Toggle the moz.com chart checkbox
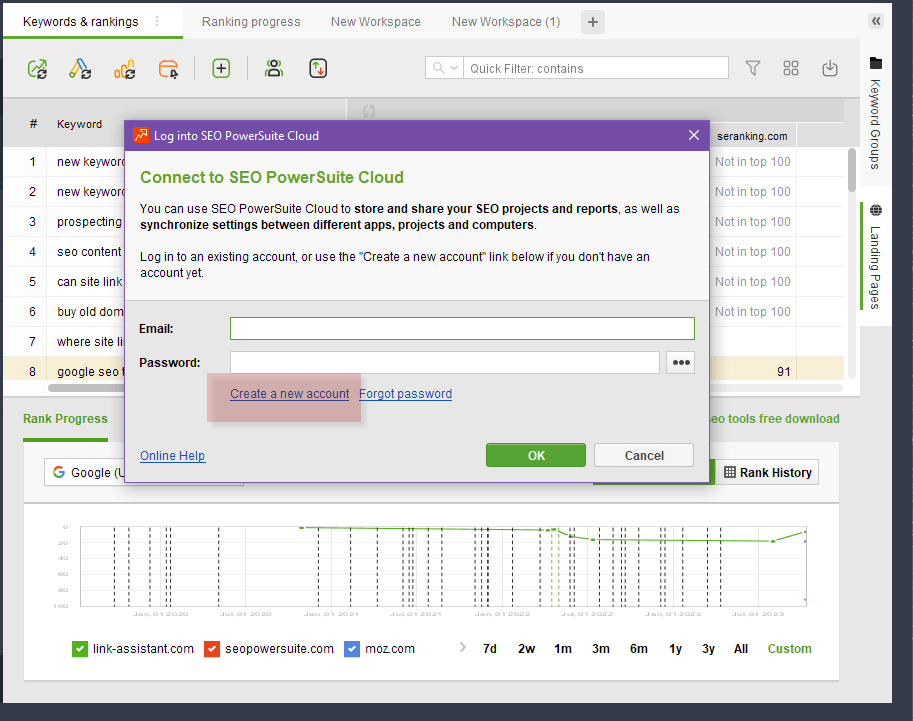The height and width of the screenshot is (721, 913). pyautogui.click(x=352, y=649)
